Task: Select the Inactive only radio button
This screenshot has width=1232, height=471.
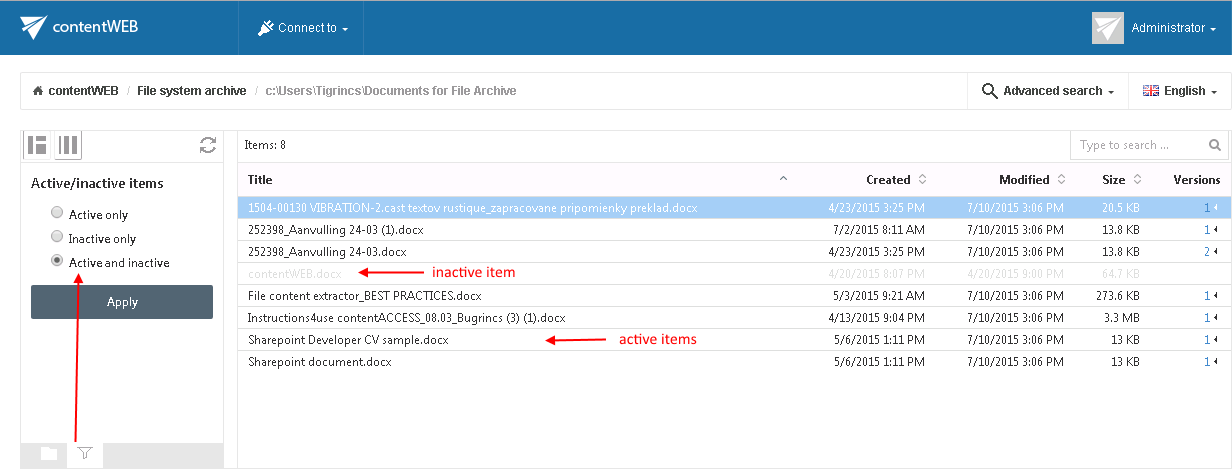Action: click(57, 237)
